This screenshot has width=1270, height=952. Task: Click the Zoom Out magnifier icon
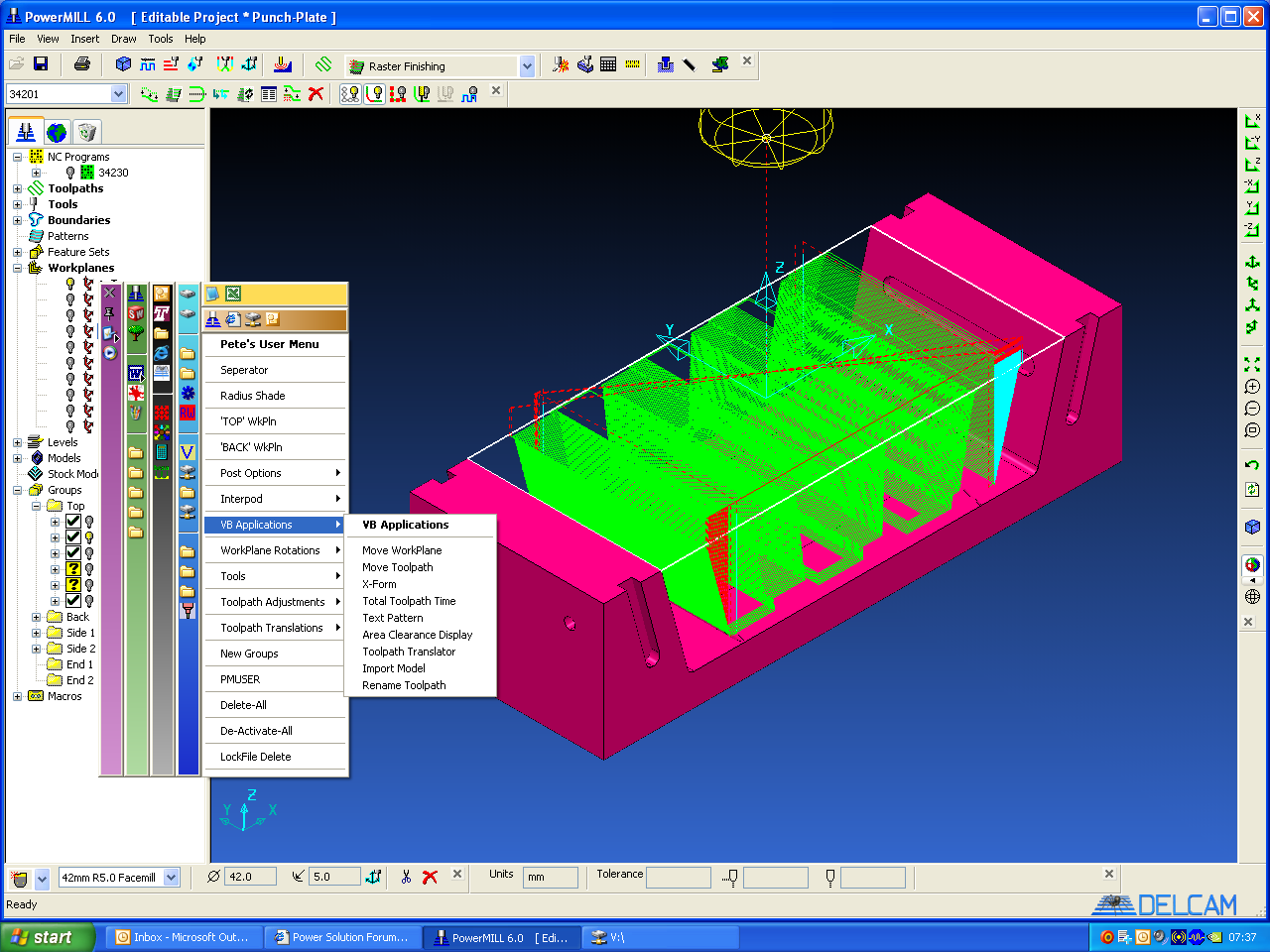tap(1252, 409)
